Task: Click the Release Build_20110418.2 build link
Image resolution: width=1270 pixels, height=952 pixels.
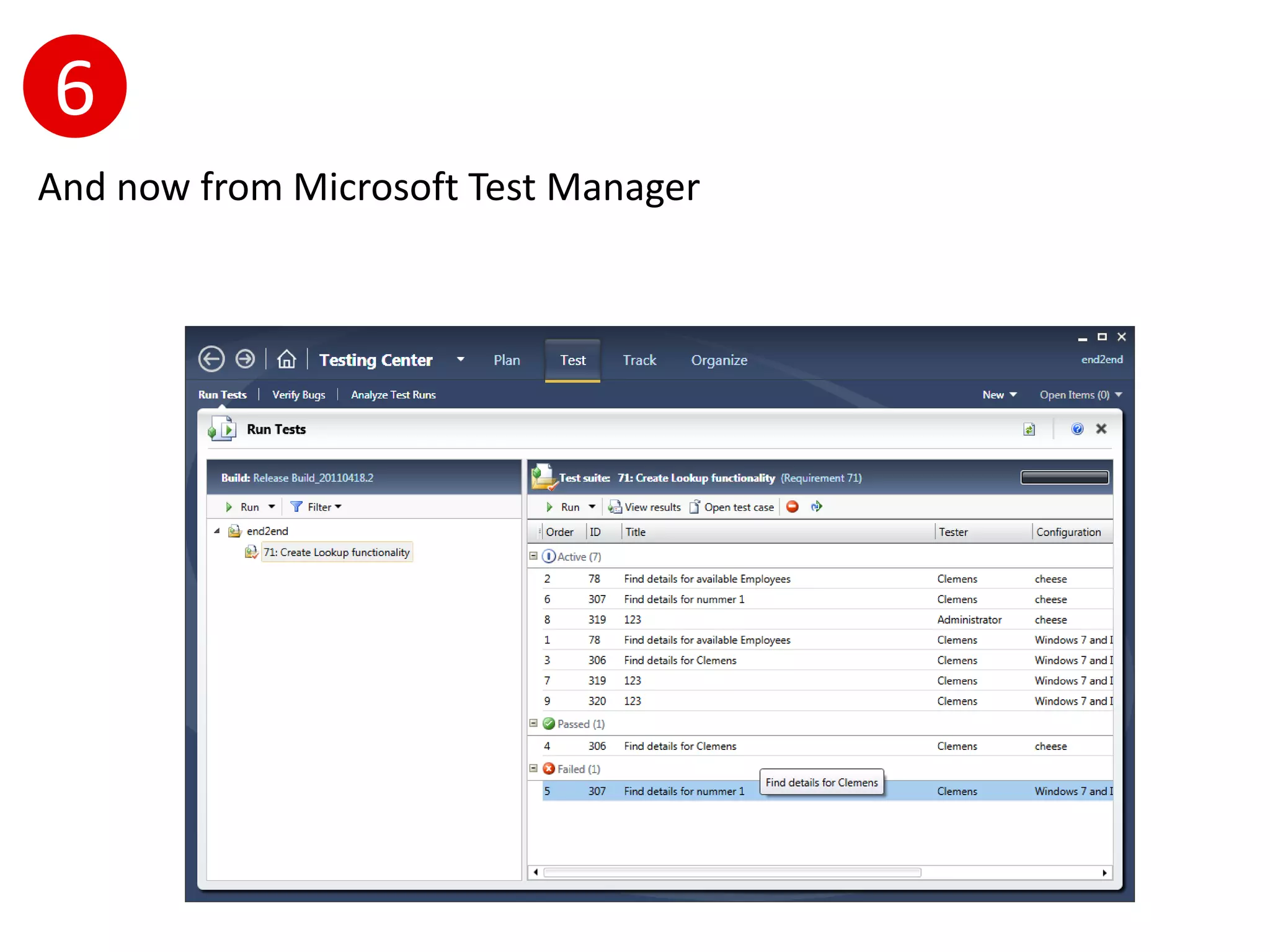Action: [x=313, y=478]
